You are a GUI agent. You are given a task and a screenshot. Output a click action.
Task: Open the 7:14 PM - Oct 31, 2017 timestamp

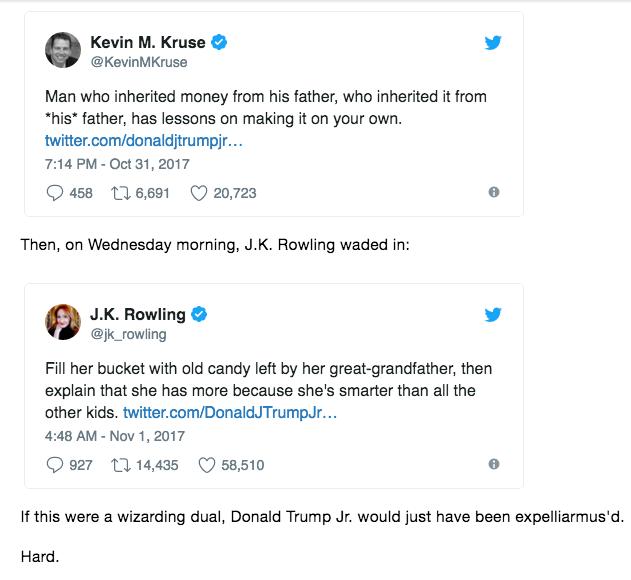pos(117,164)
